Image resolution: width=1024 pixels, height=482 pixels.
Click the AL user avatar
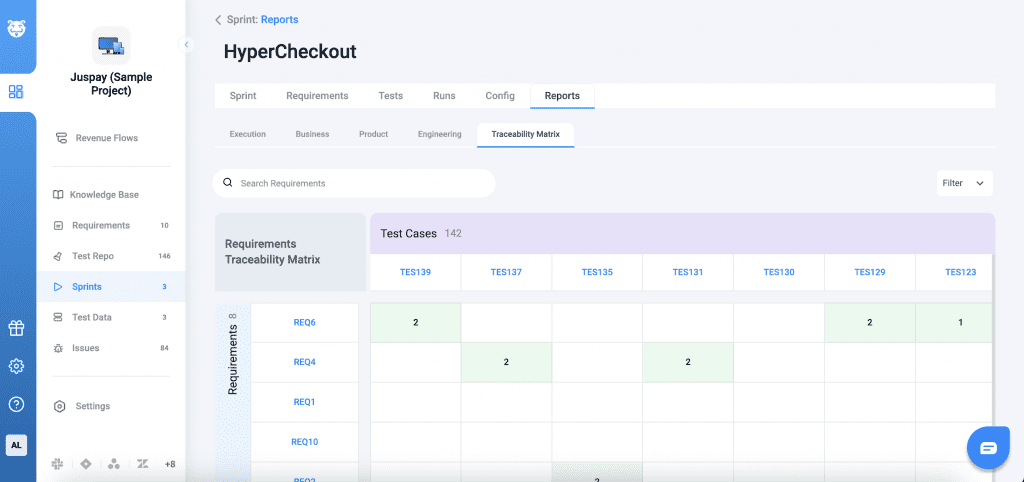16,445
